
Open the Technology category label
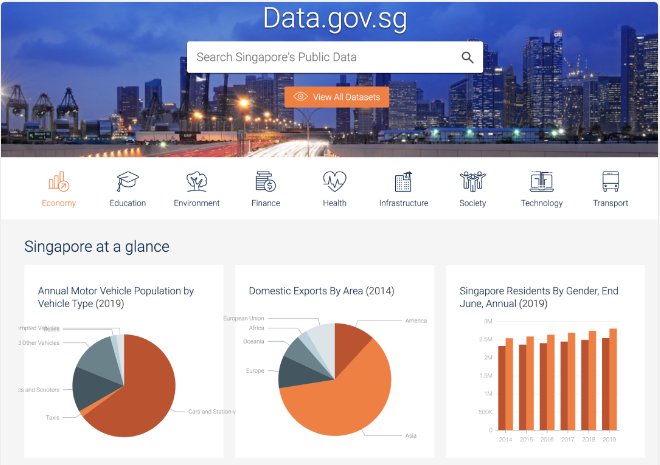[542, 203]
